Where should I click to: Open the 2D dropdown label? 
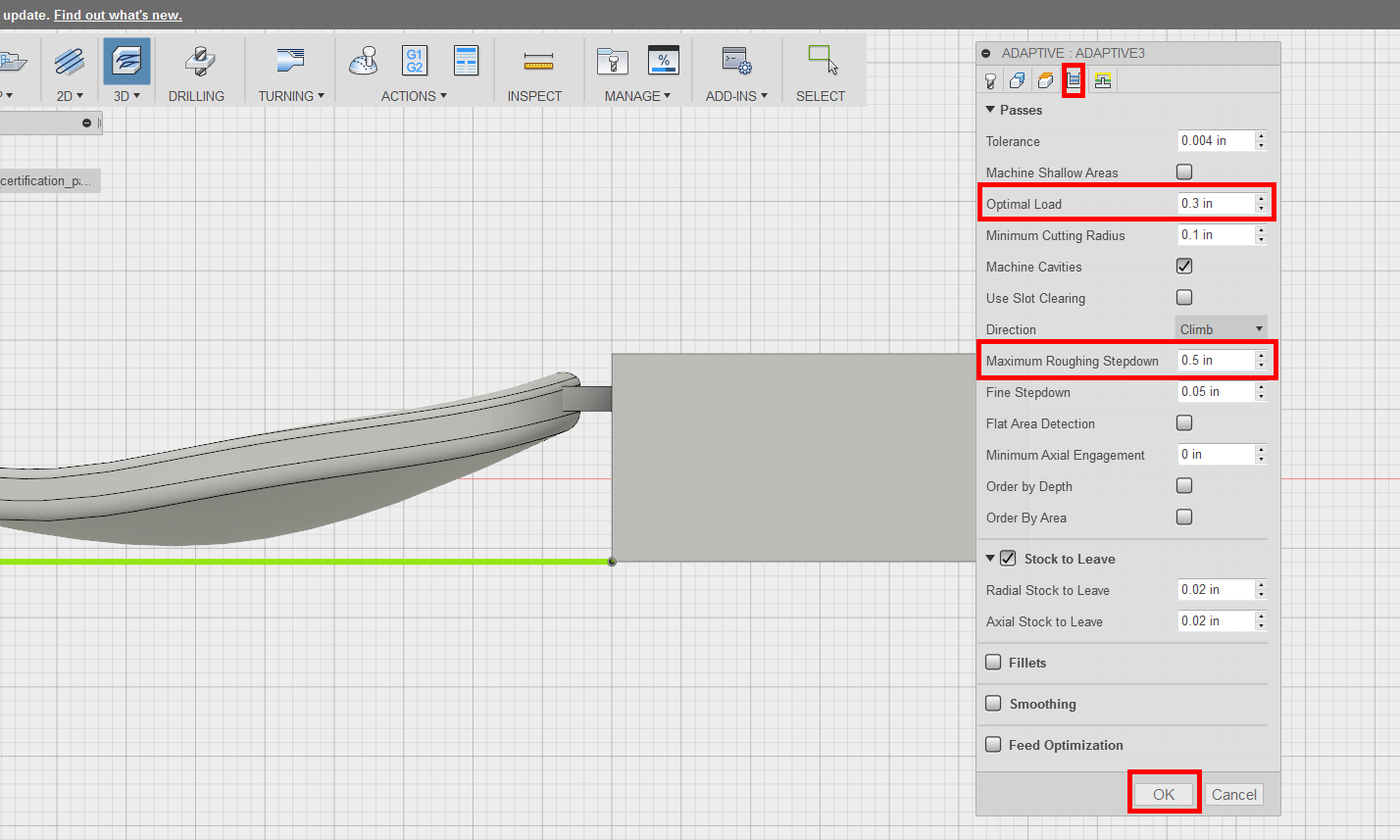coord(70,96)
